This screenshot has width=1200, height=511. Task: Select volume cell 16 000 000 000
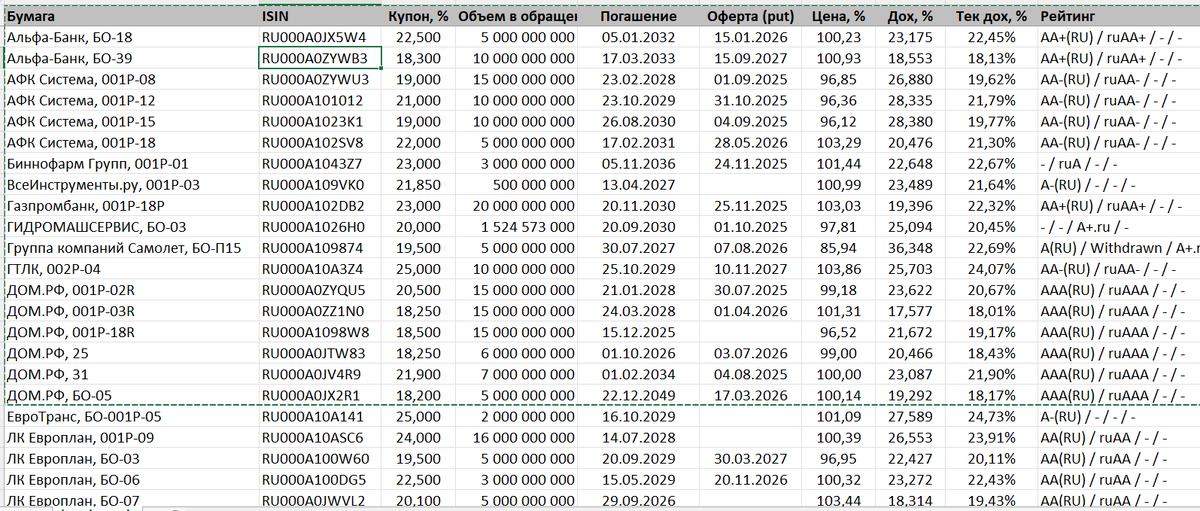tap(515, 437)
